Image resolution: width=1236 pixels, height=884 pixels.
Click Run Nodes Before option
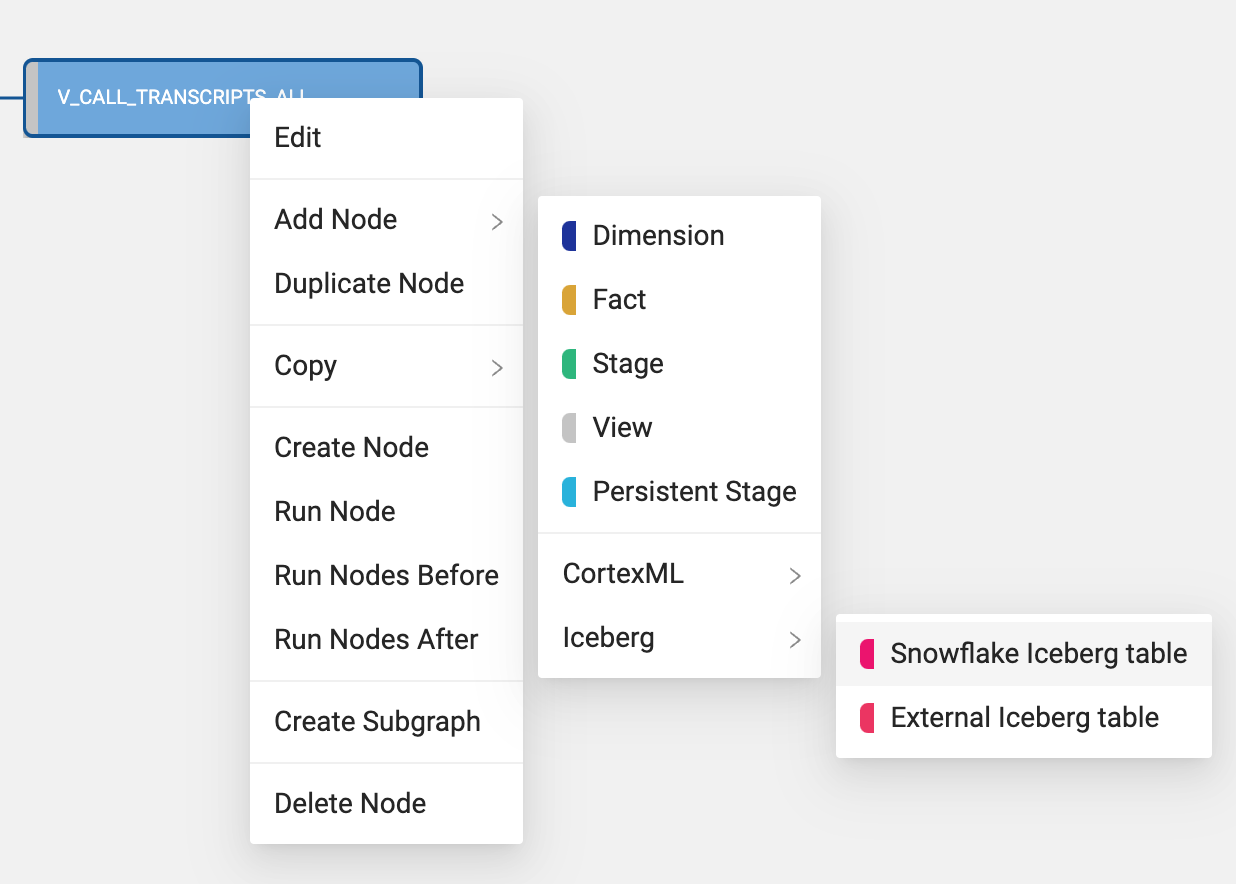click(x=386, y=576)
